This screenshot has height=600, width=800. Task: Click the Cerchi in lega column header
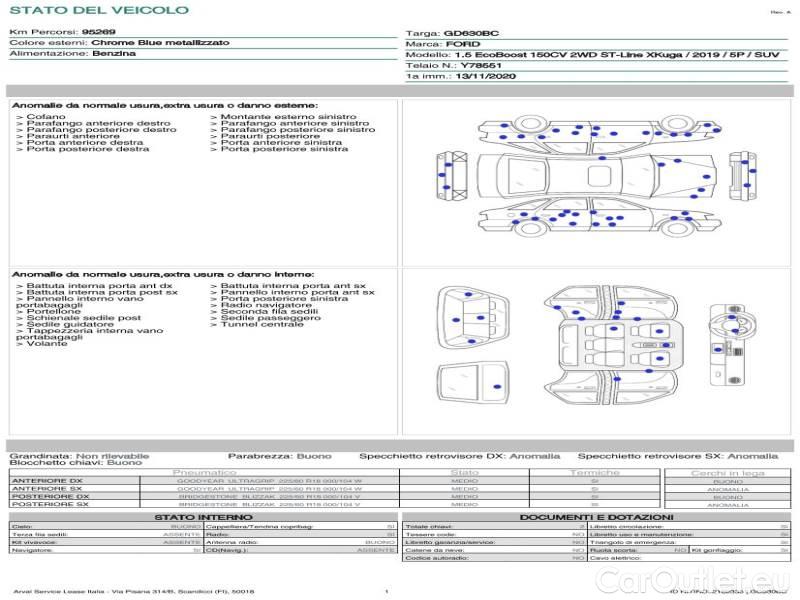tap(727, 472)
